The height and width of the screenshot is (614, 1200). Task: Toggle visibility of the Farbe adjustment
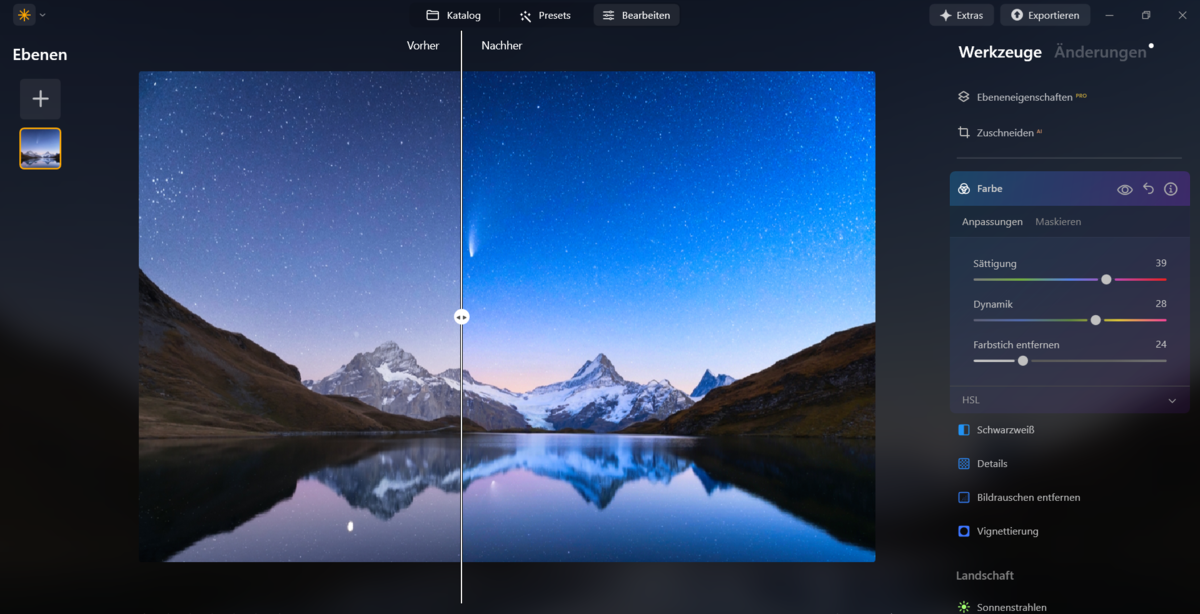pos(1123,188)
